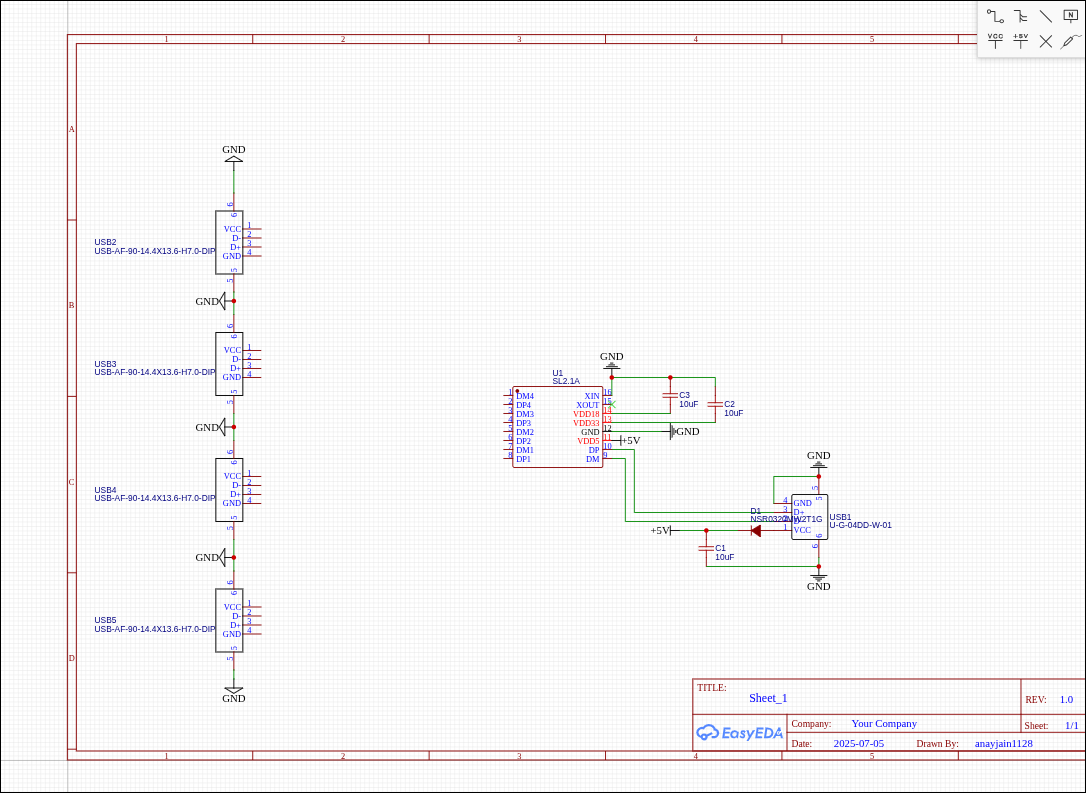Place a +5V net flag
This screenshot has width=1086, height=793.
[x=1020, y=41]
